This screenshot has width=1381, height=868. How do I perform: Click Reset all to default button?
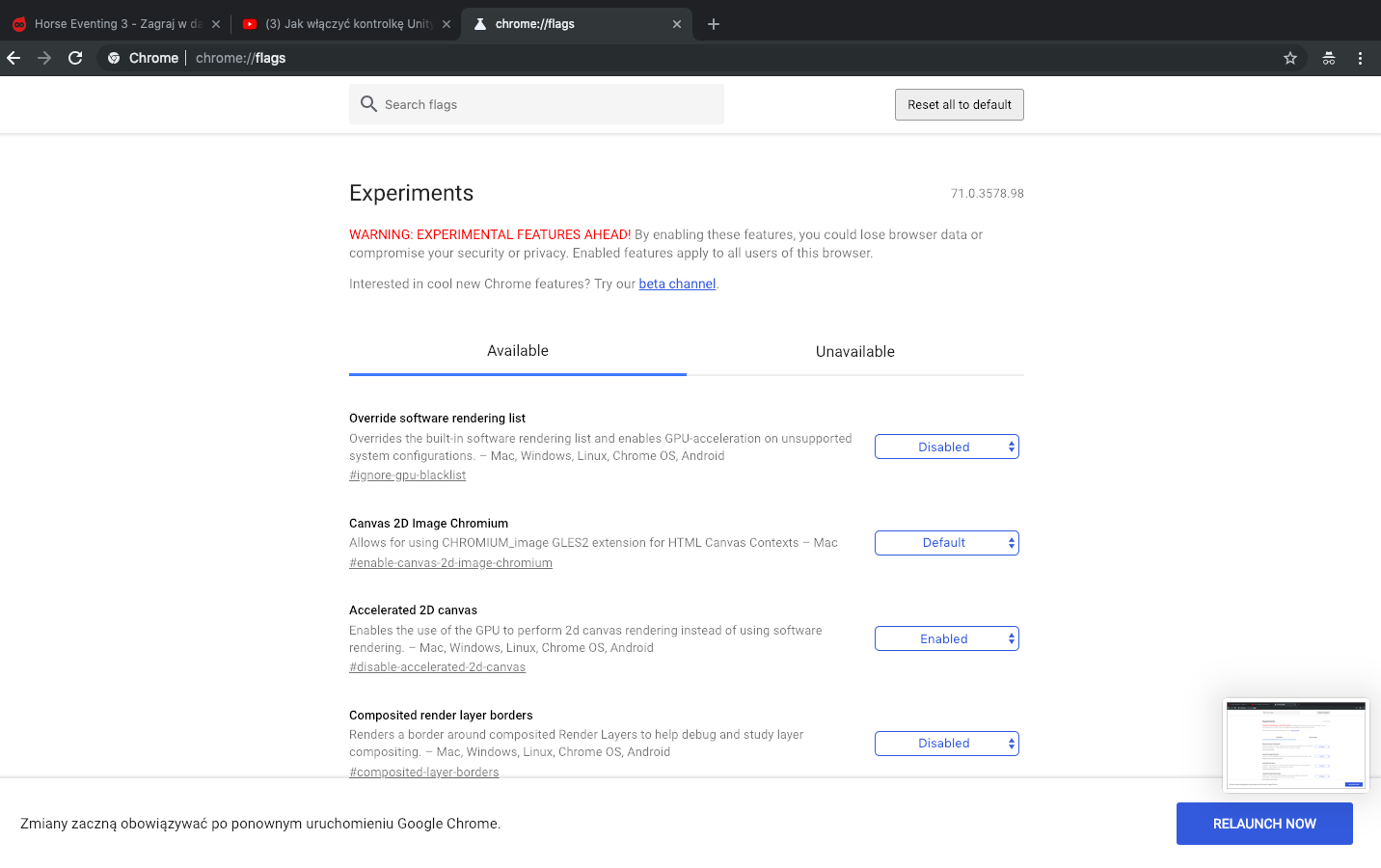point(959,105)
